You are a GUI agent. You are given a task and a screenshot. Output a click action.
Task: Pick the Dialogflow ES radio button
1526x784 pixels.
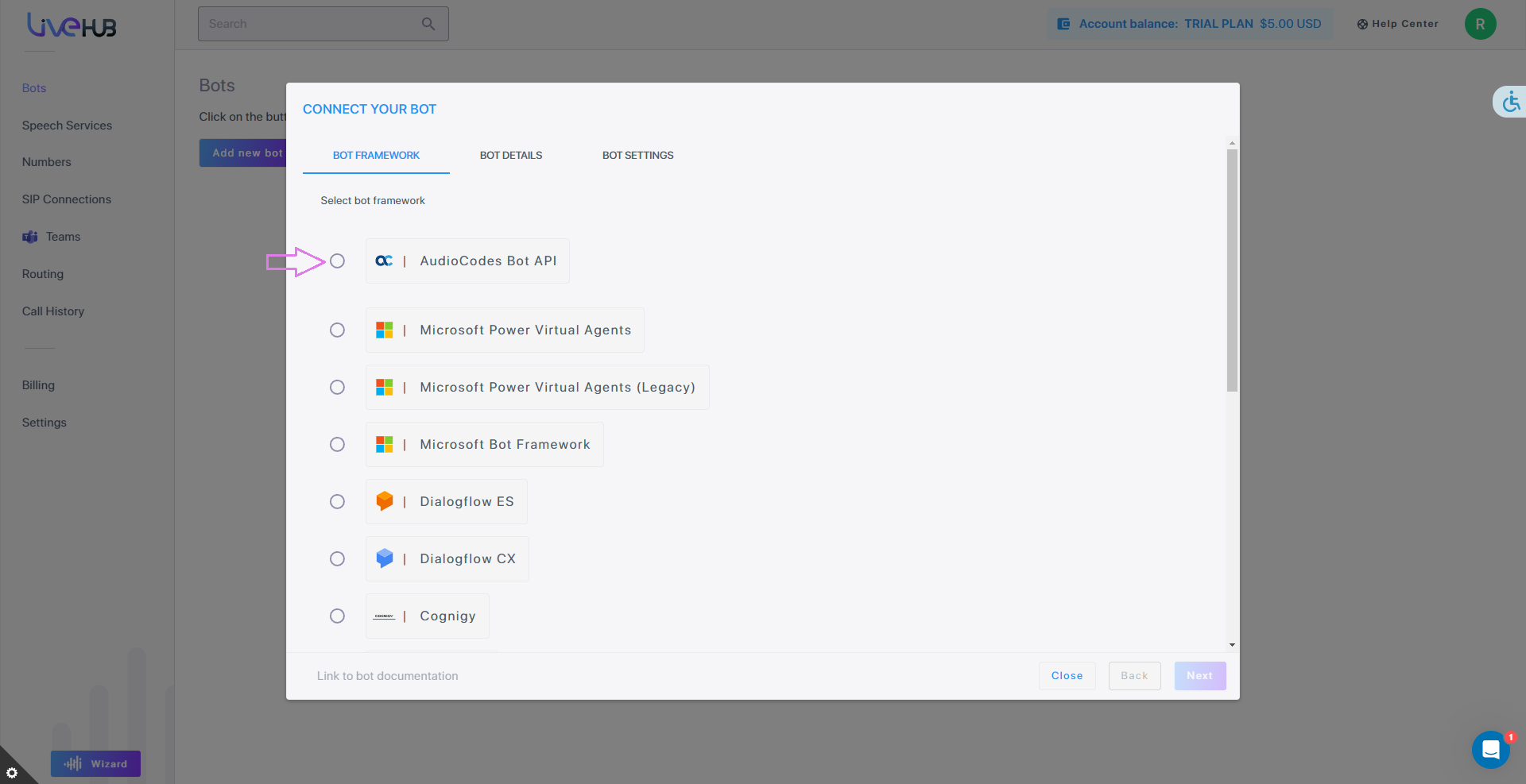click(337, 501)
